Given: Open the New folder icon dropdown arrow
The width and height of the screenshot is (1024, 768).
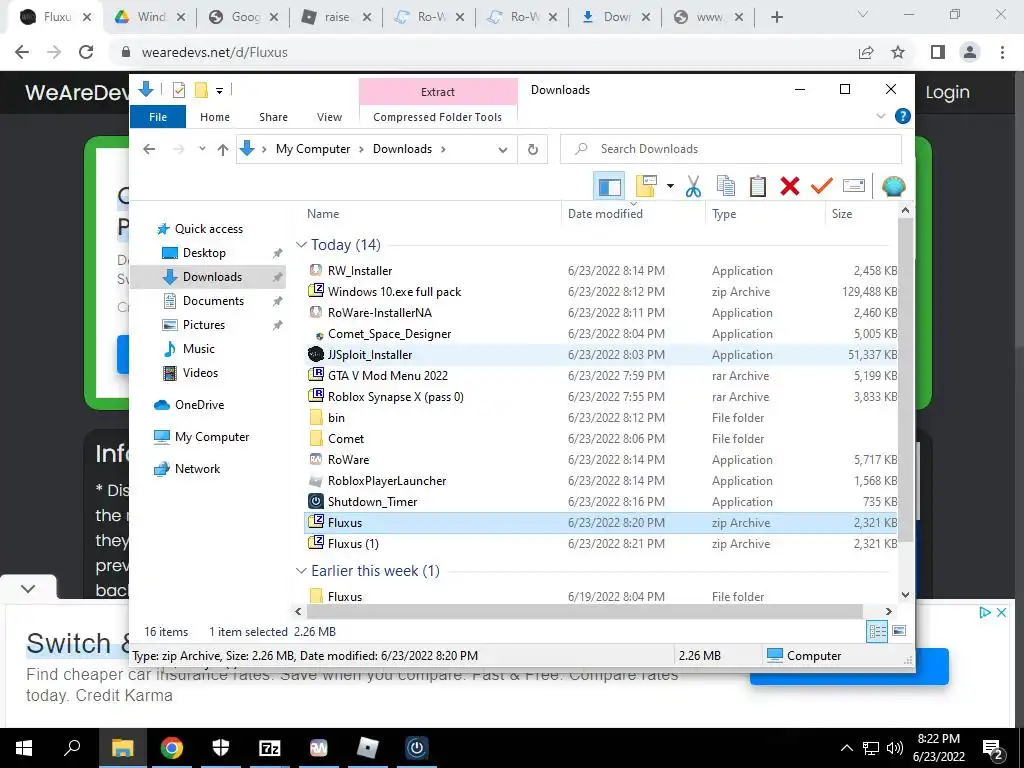Looking at the screenshot, I should (670, 187).
